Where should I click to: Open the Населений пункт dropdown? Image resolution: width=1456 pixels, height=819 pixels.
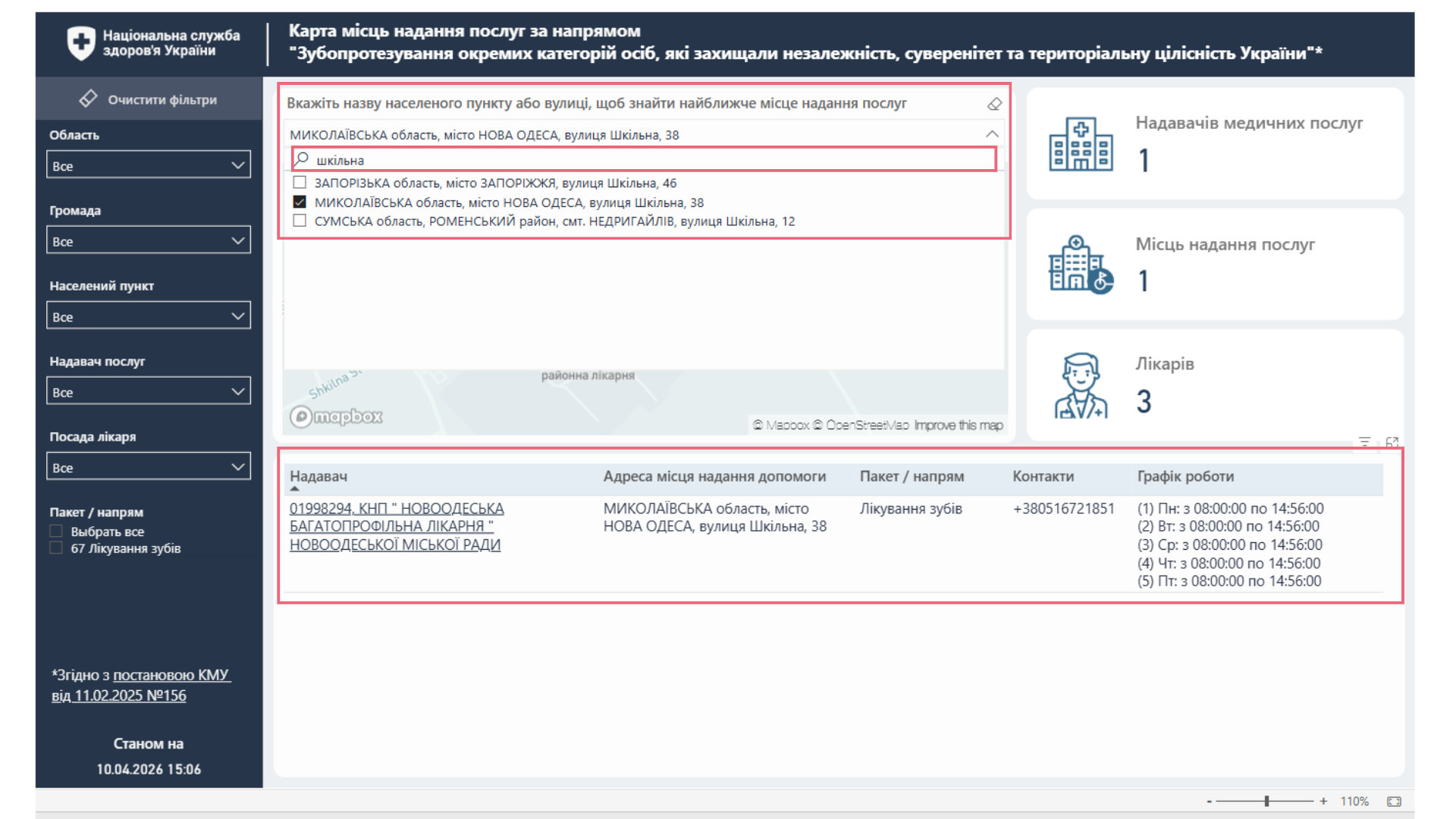click(149, 315)
